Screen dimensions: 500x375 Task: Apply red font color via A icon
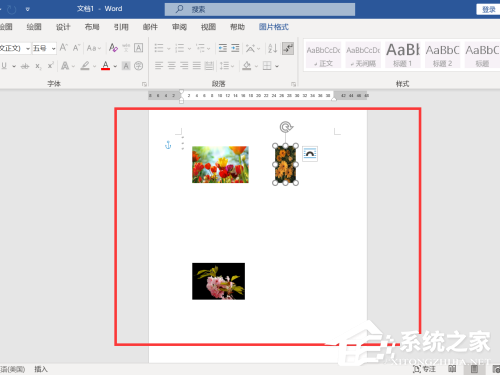[x=106, y=66]
